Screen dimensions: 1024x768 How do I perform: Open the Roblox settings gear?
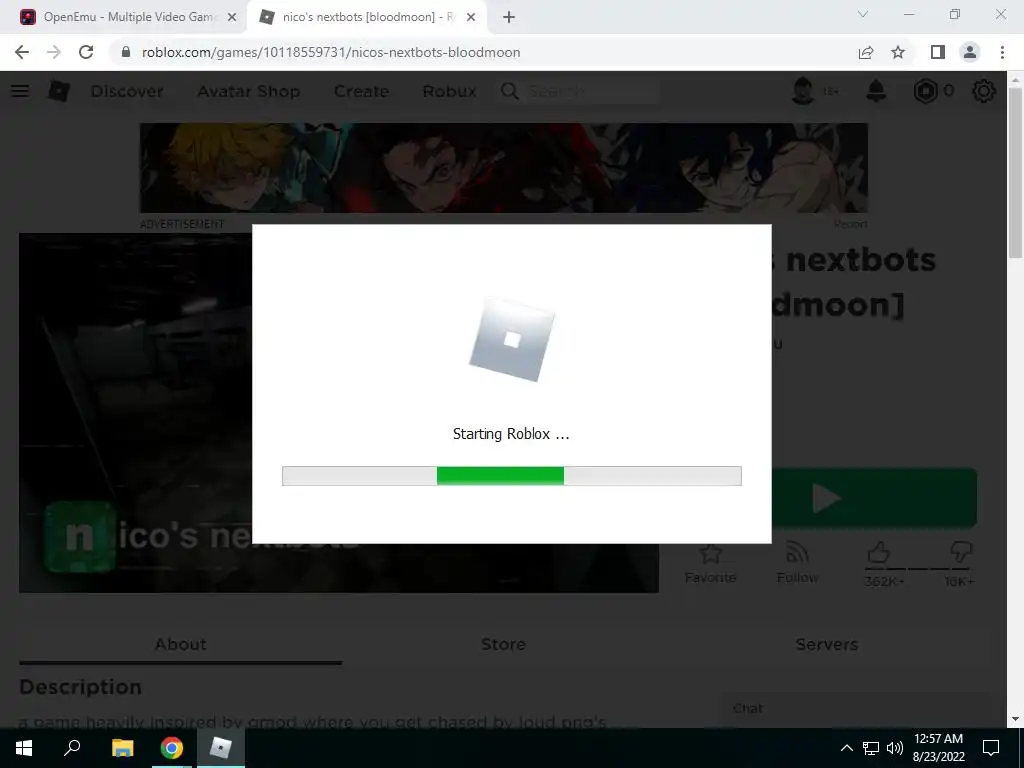pos(984,91)
